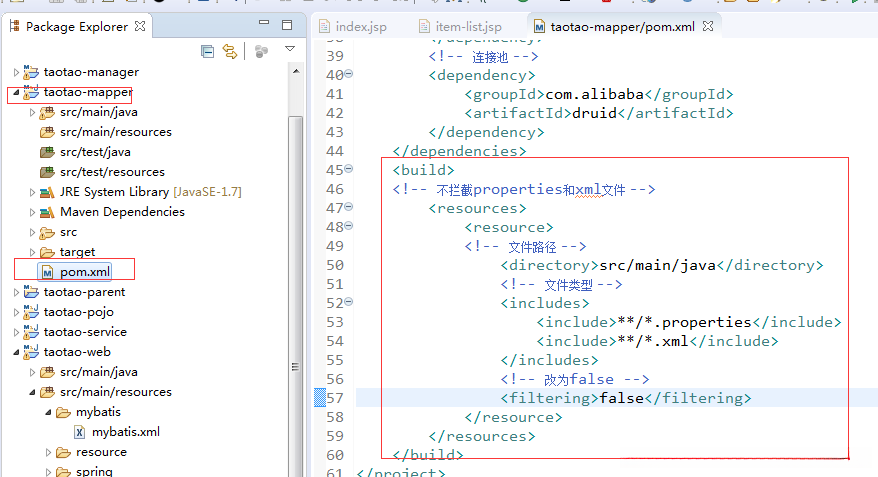Image resolution: width=878 pixels, height=477 pixels.
Task: Expand the src folder in taotao-mapper
Action: (32, 232)
